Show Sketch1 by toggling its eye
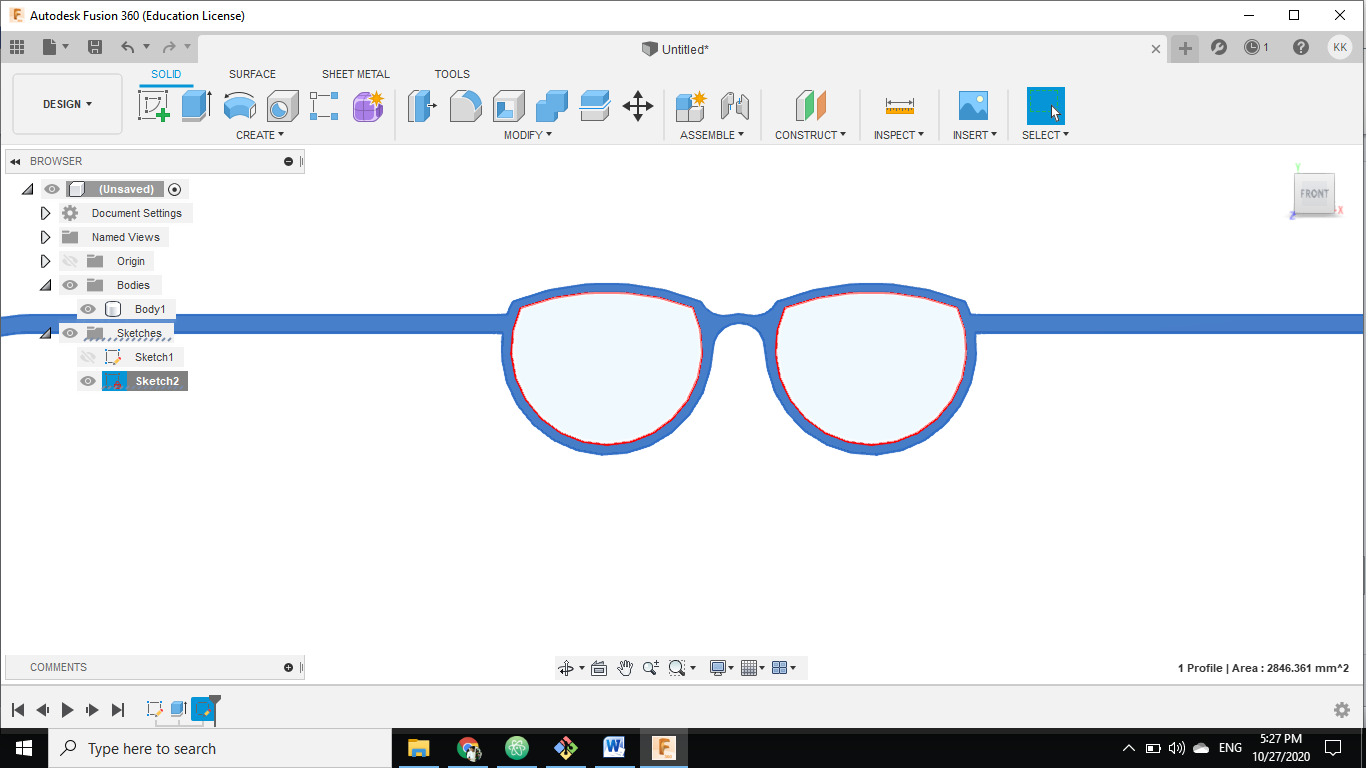This screenshot has height=768, width=1366. [x=88, y=357]
